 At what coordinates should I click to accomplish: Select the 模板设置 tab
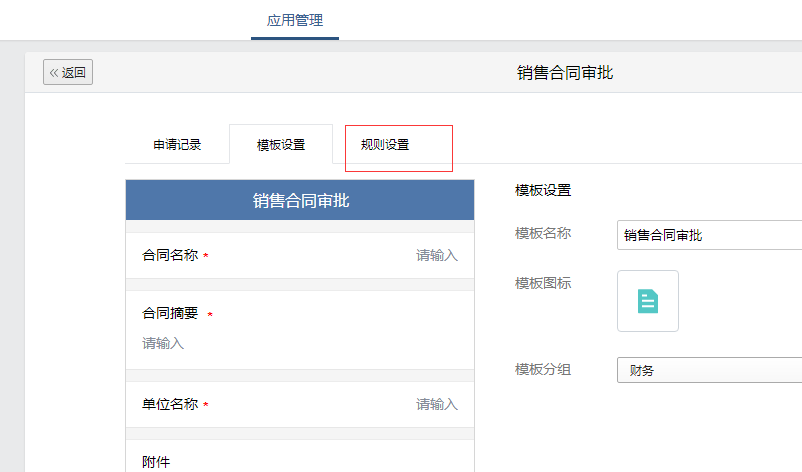pos(281,145)
